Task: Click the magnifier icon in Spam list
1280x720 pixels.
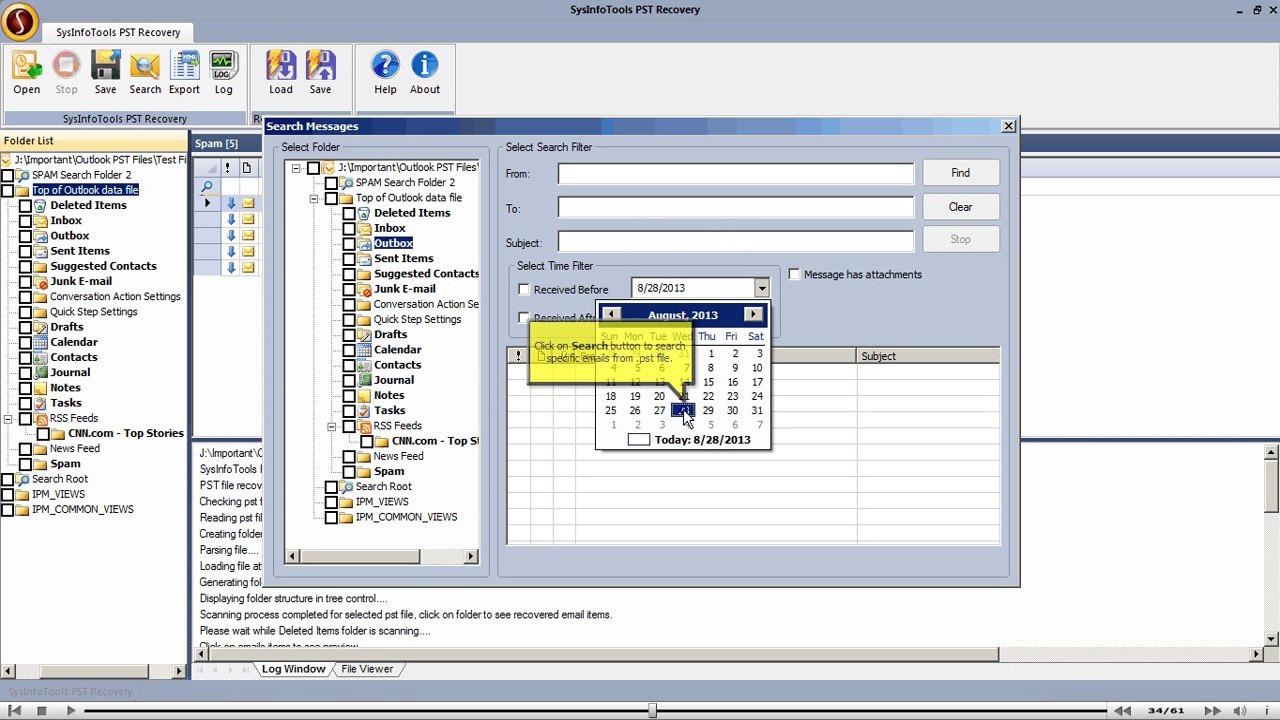Action: point(207,186)
